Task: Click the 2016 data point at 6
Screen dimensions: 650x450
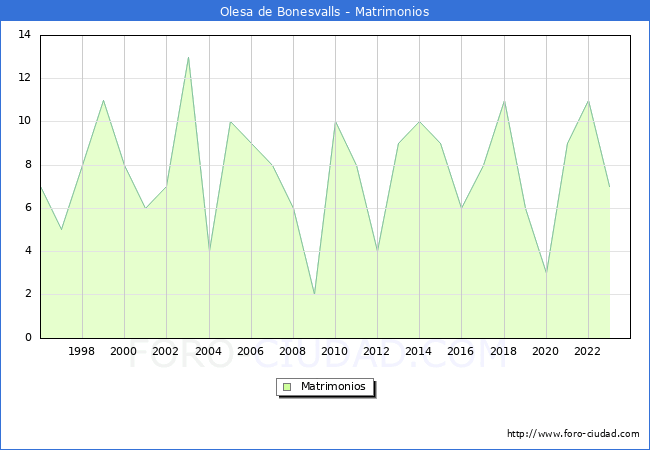Action: pyautogui.click(x=462, y=208)
